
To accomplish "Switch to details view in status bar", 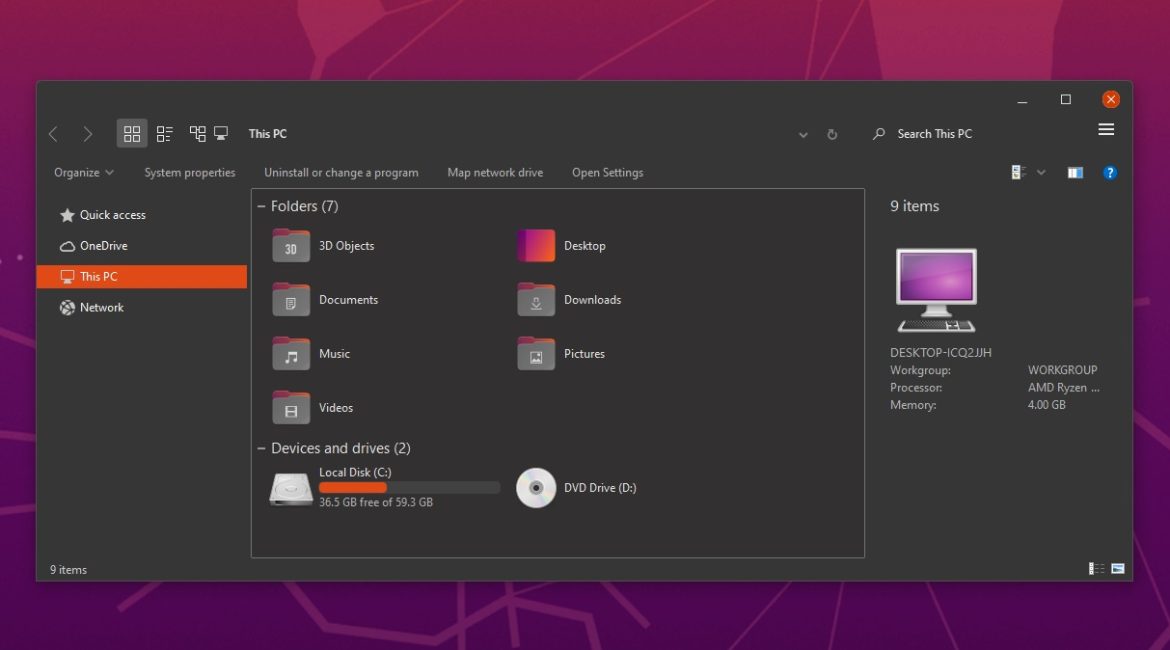I will tap(1097, 569).
